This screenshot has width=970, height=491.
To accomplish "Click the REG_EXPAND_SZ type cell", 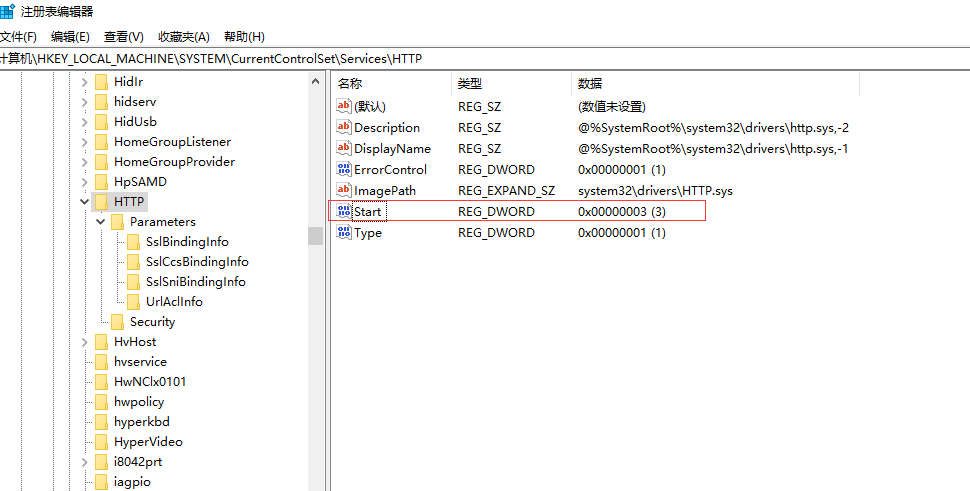I will coord(506,190).
